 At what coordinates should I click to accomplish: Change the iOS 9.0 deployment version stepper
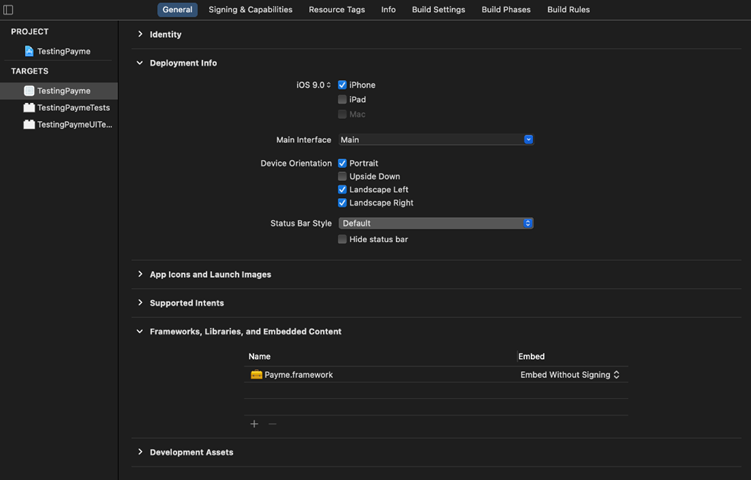point(329,85)
